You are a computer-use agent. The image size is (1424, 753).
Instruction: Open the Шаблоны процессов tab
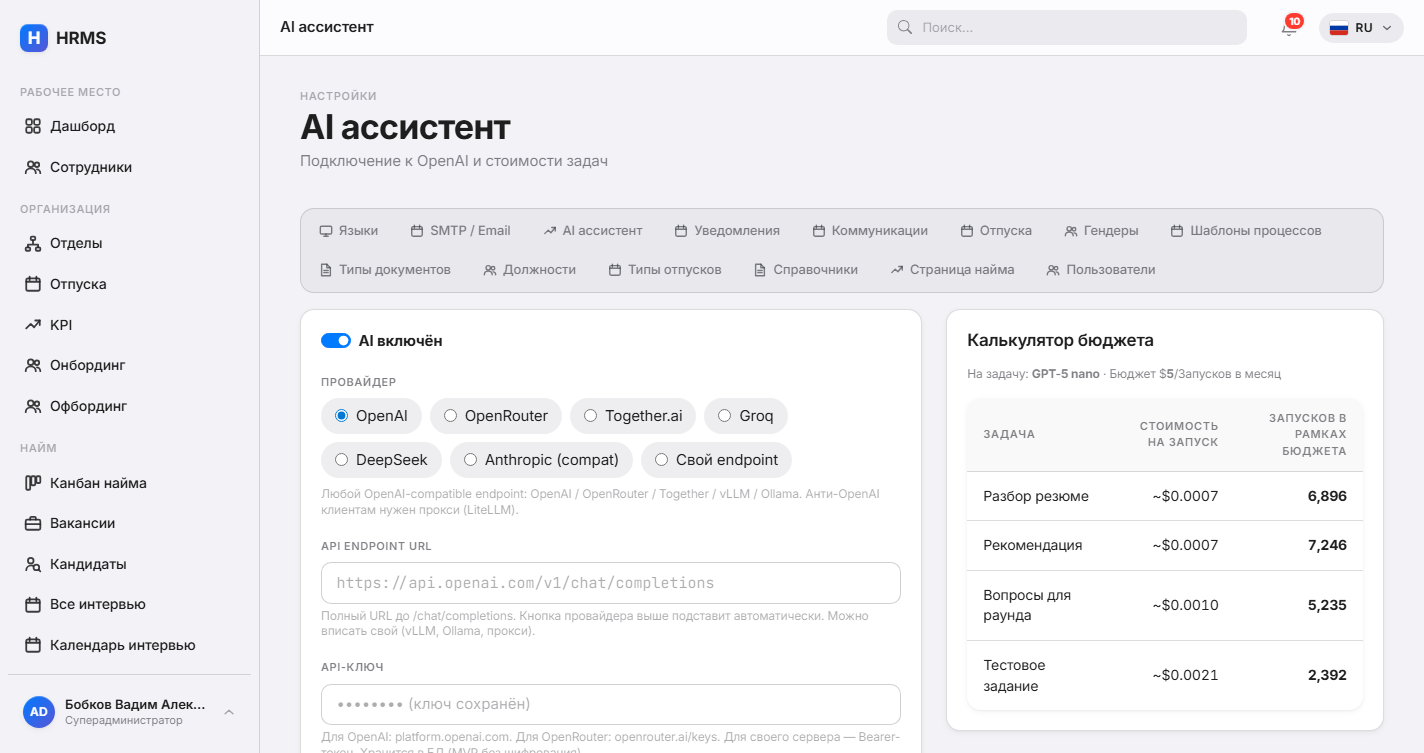pos(1246,231)
